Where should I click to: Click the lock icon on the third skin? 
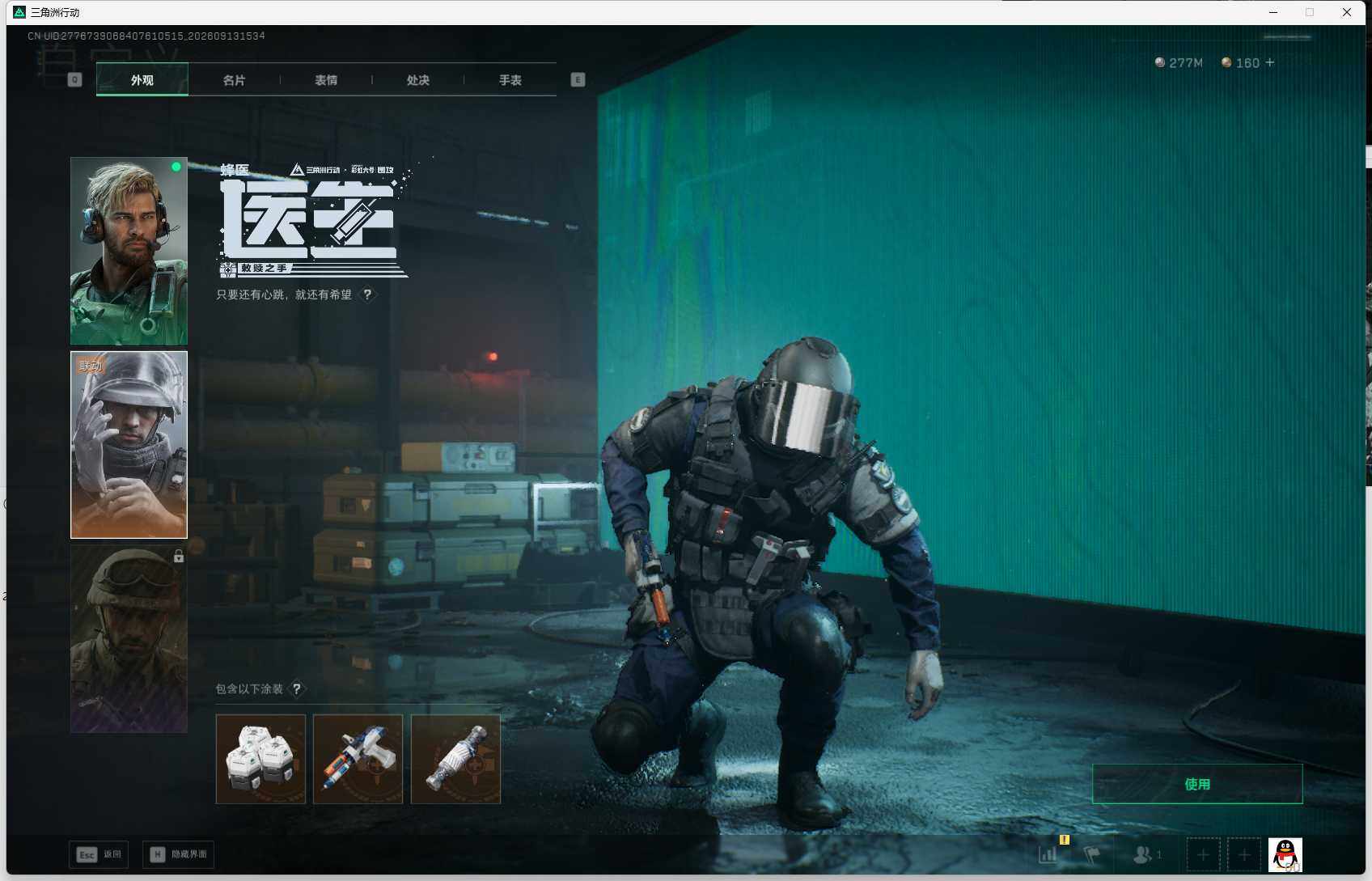(179, 556)
